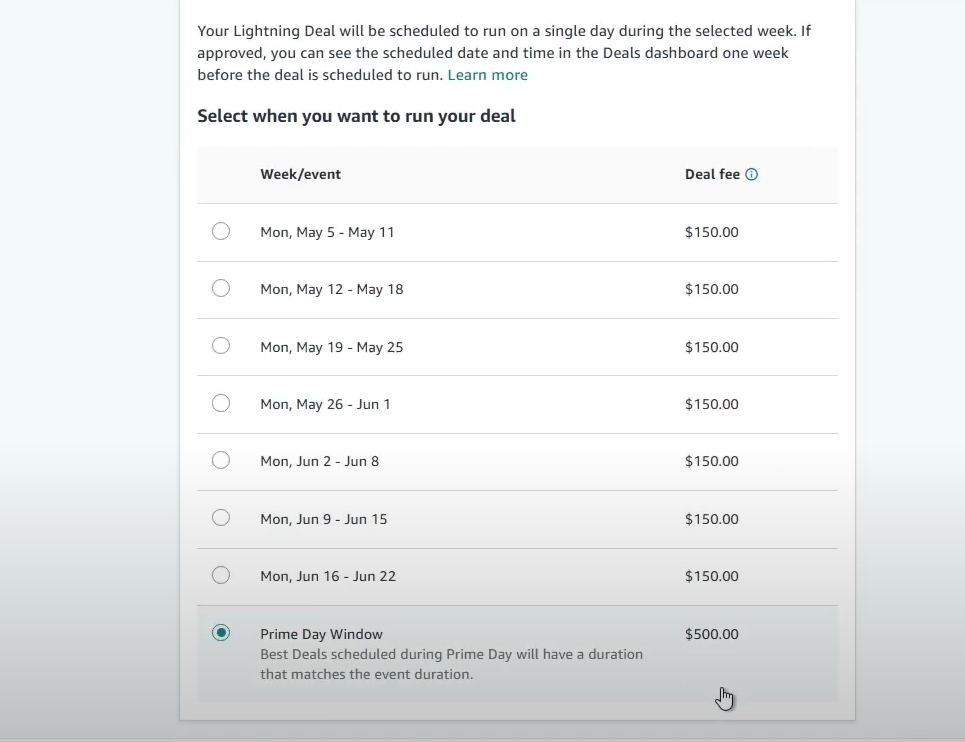This screenshot has width=965, height=742.
Task: Click the Mon, May 5 - May 11 label
Action: 327,232
